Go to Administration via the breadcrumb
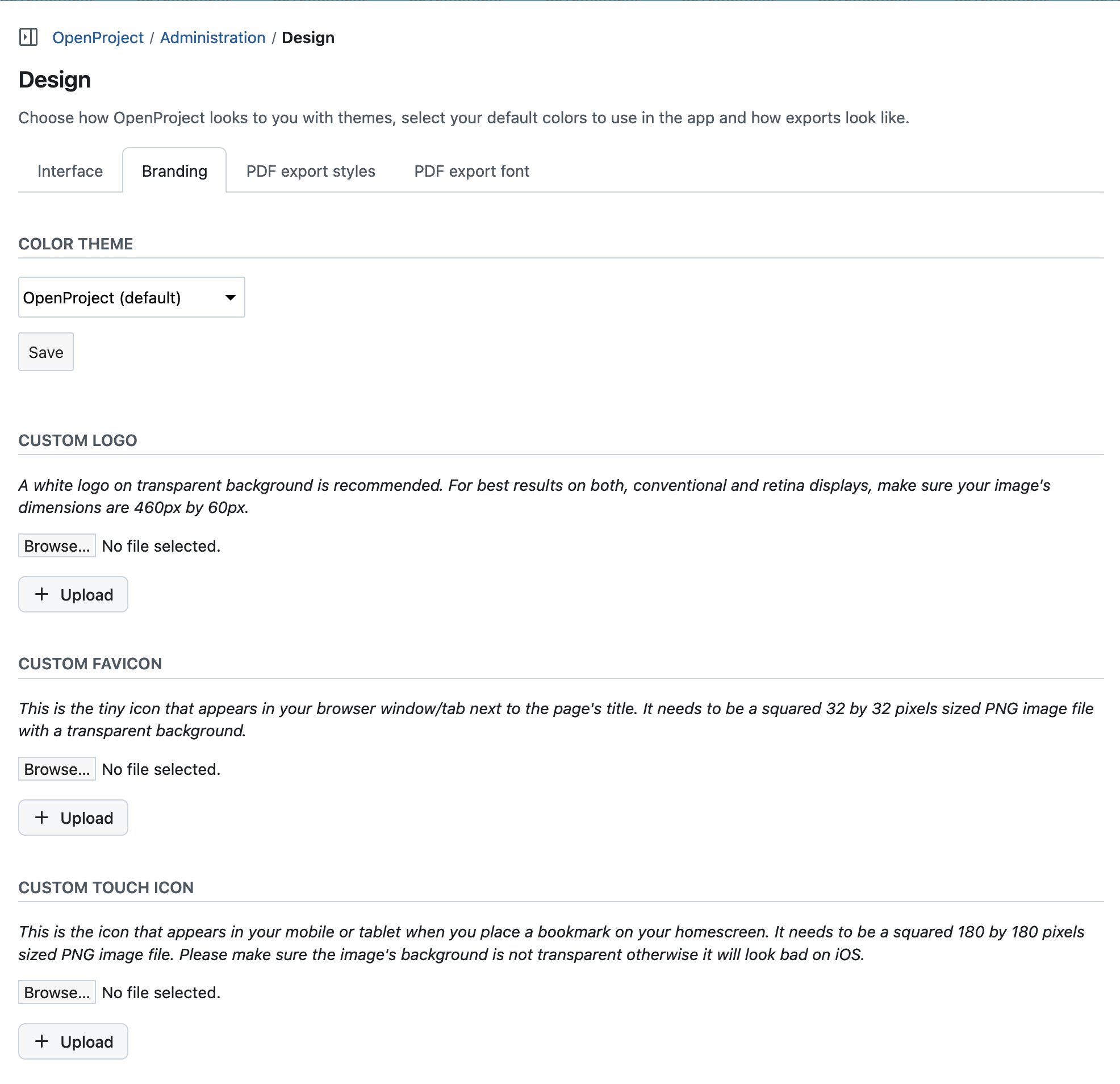 (x=212, y=37)
